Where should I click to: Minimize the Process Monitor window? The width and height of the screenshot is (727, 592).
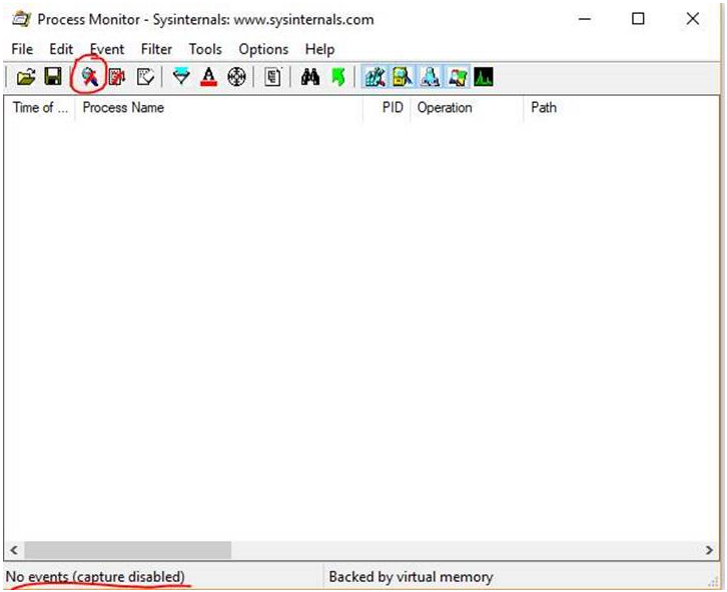click(585, 19)
